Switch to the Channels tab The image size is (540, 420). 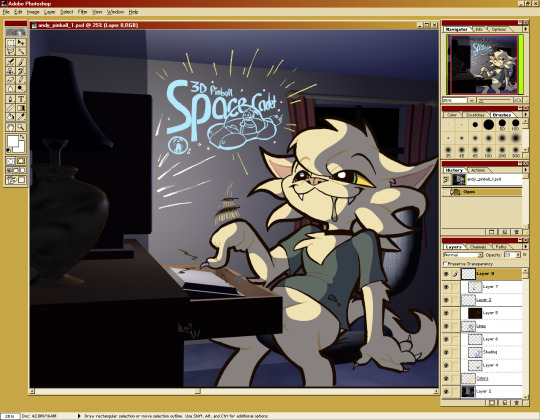478,247
